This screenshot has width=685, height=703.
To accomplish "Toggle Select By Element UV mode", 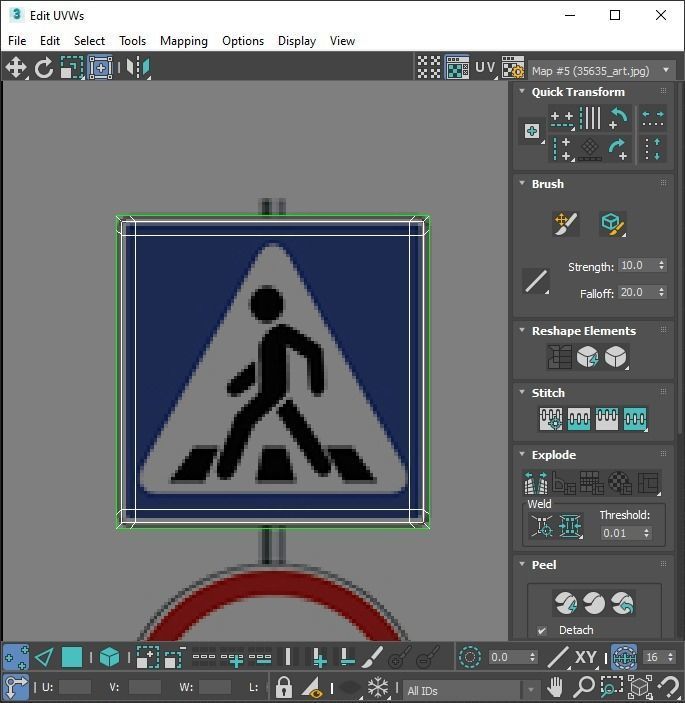I will click(109, 658).
